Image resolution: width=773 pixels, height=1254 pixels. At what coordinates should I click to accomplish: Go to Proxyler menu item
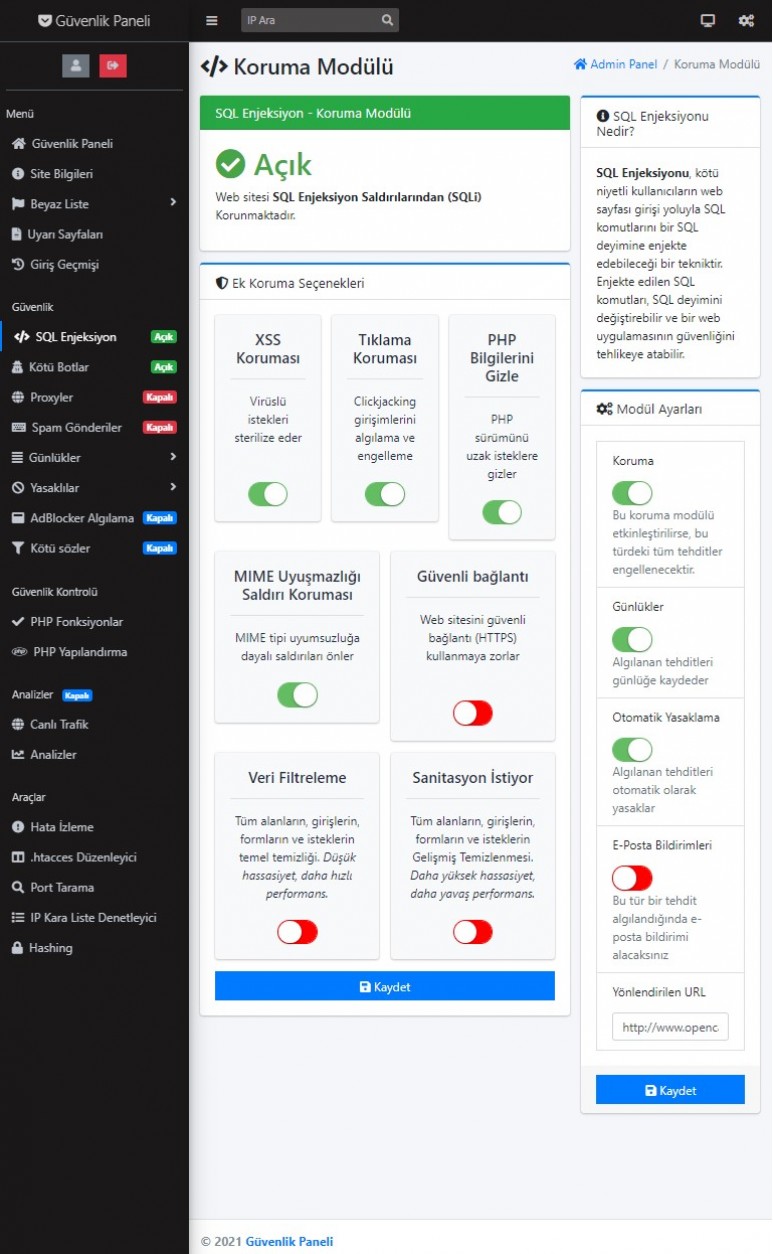95,397
